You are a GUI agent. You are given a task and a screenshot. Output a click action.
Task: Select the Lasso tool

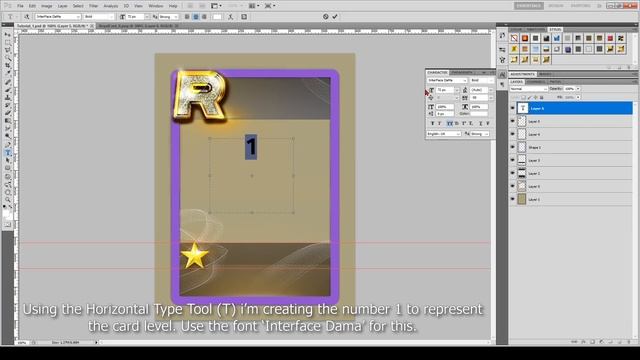[8, 51]
